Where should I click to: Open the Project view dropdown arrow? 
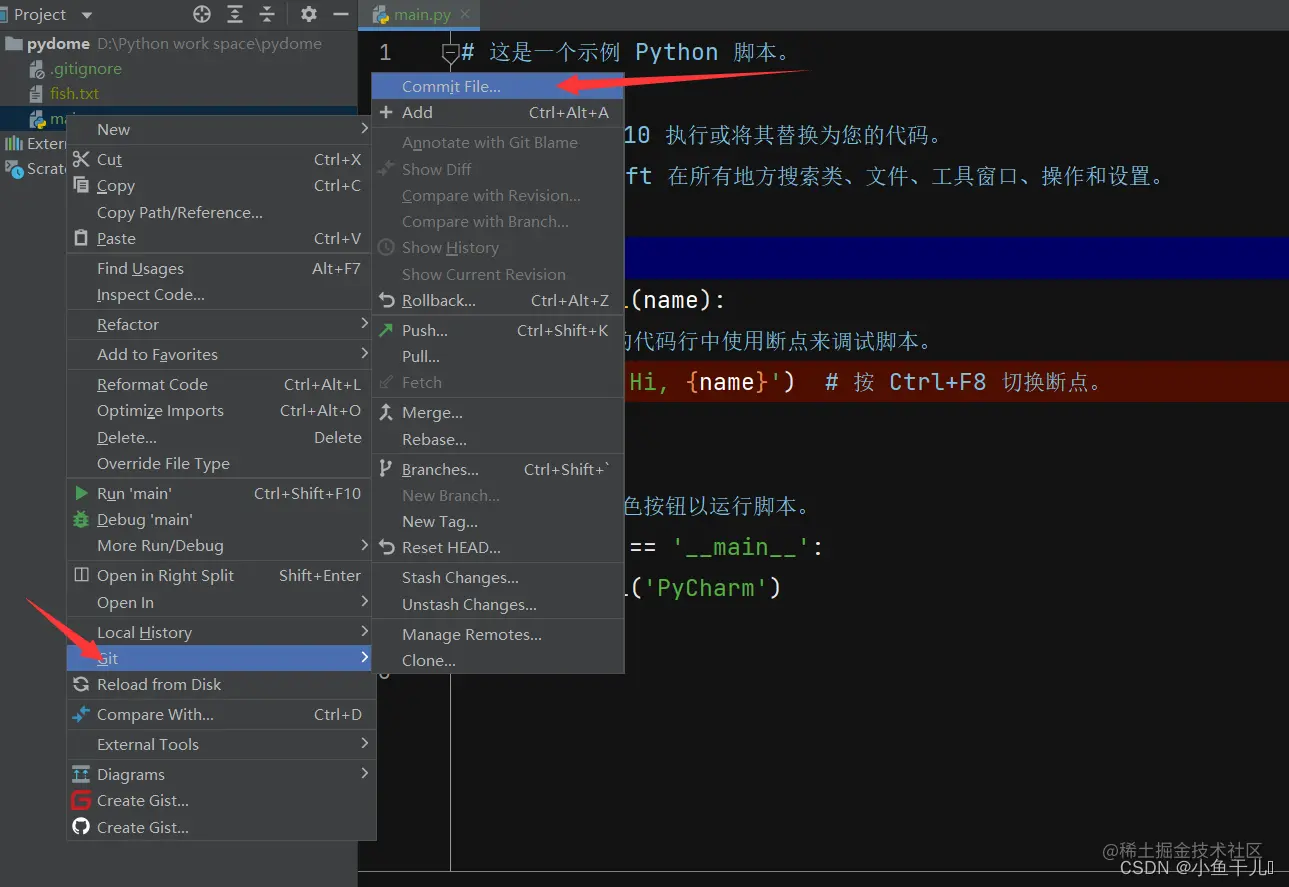(86, 15)
